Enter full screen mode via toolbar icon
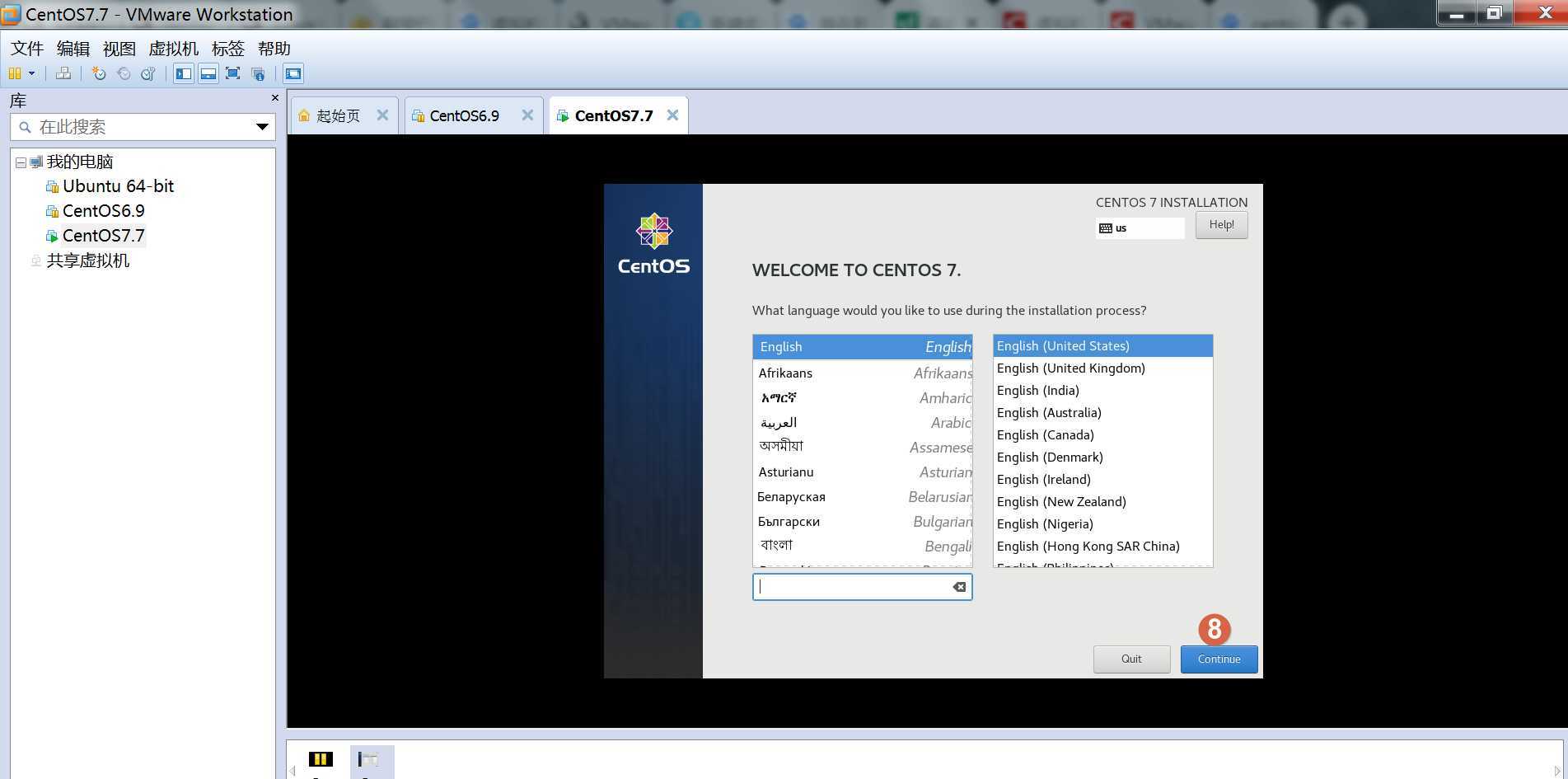The width and height of the screenshot is (1568, 779). [x=233, y=73]
